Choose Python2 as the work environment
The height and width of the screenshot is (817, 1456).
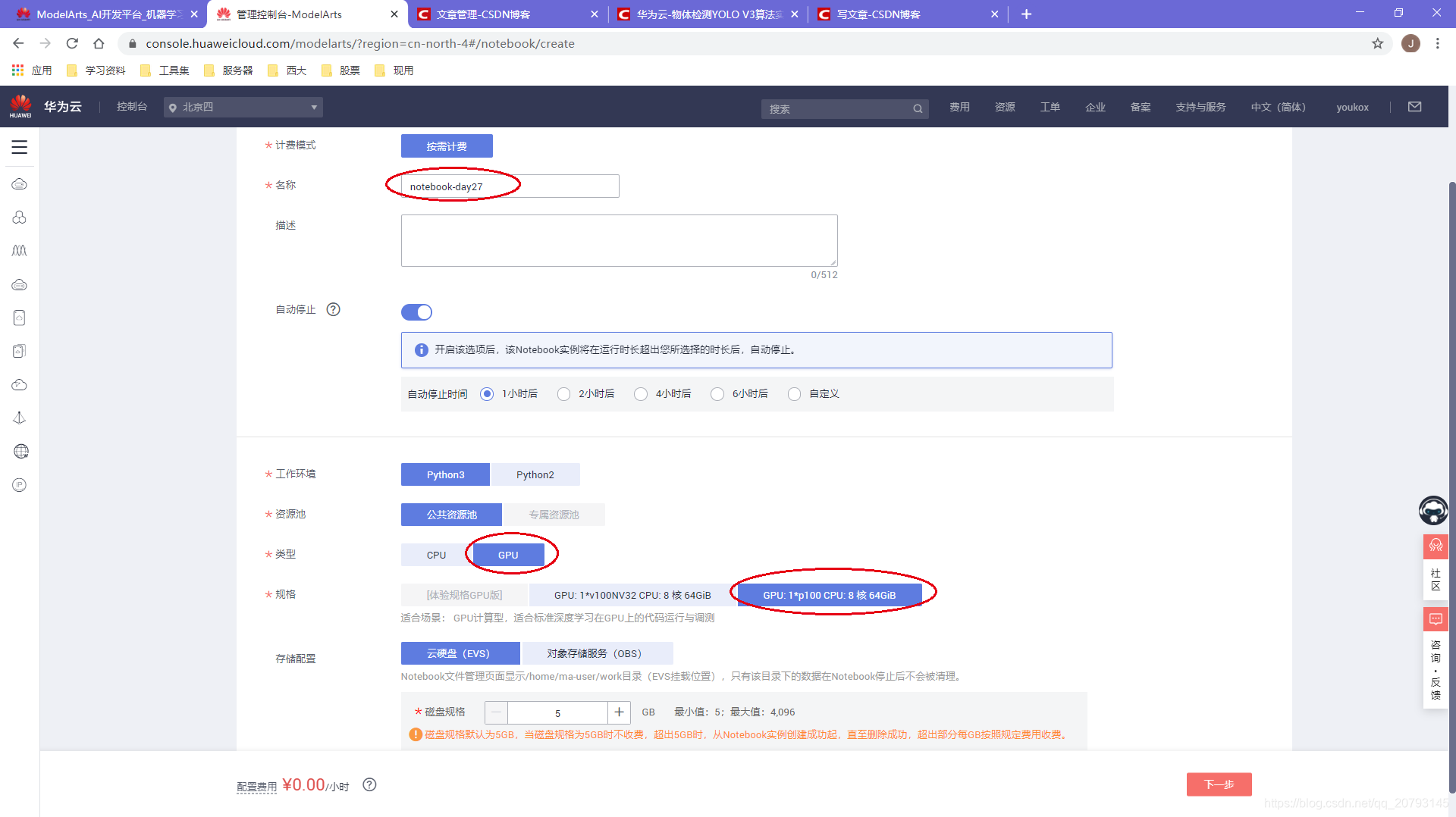[x=535, y=474]
